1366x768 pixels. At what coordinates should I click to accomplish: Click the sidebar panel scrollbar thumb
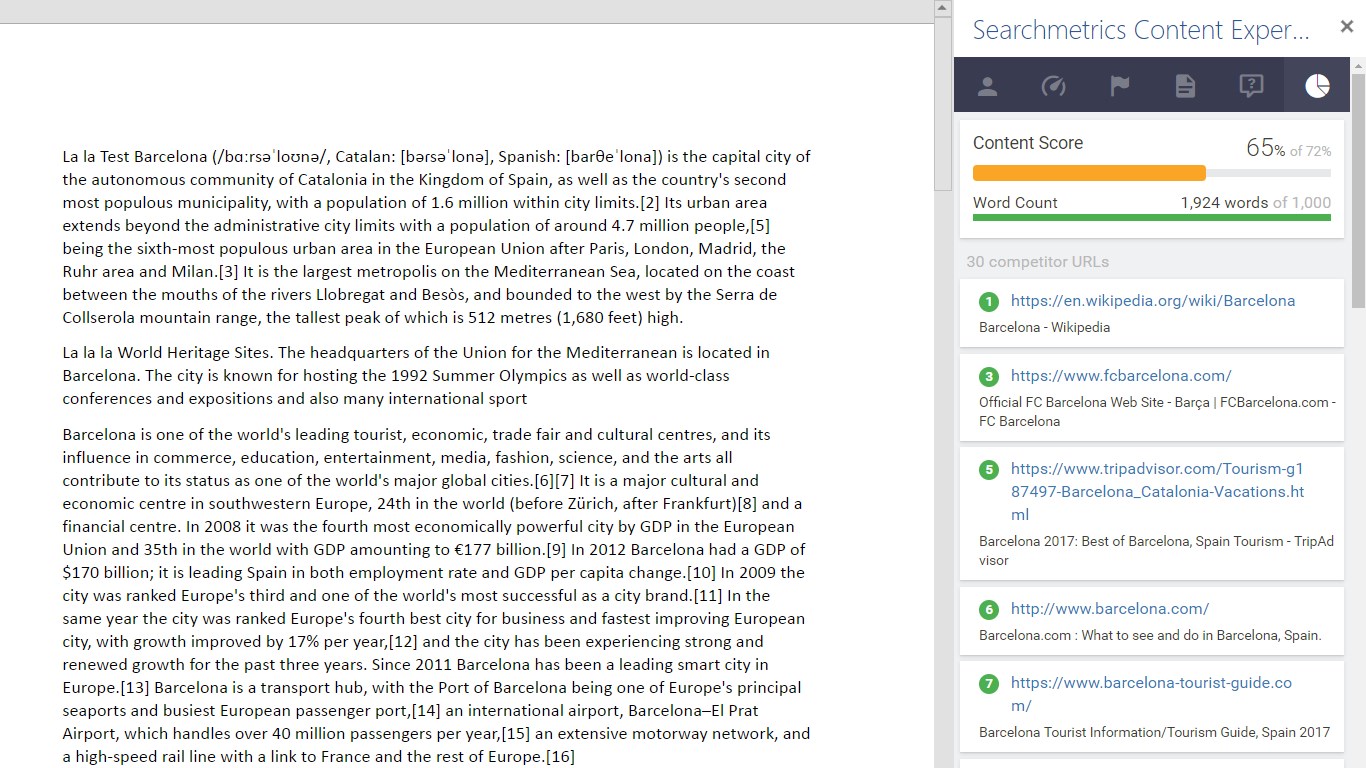point(1358,190)
